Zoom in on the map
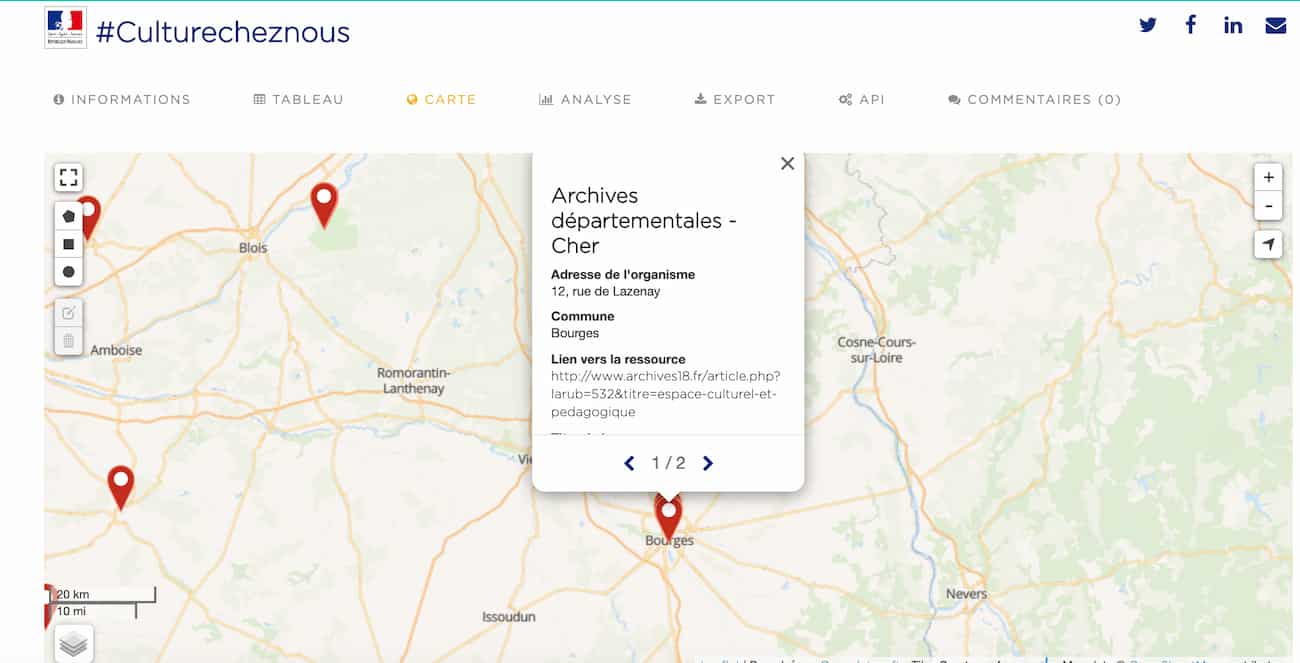The width and height of the screenshot is (1300, 663). point(1268,178)
